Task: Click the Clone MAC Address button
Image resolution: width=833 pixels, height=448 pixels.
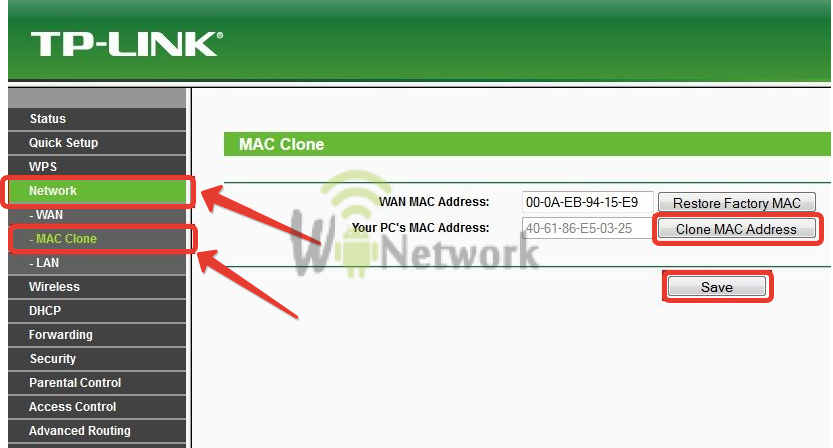Action: [736, 229]
